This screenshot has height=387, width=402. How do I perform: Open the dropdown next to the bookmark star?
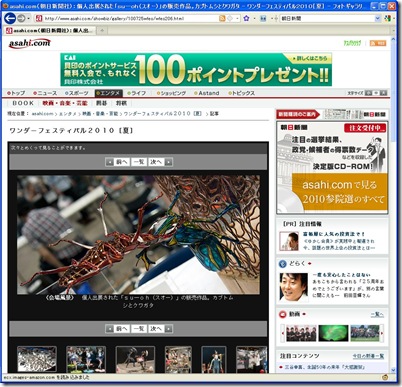(255, 19)
